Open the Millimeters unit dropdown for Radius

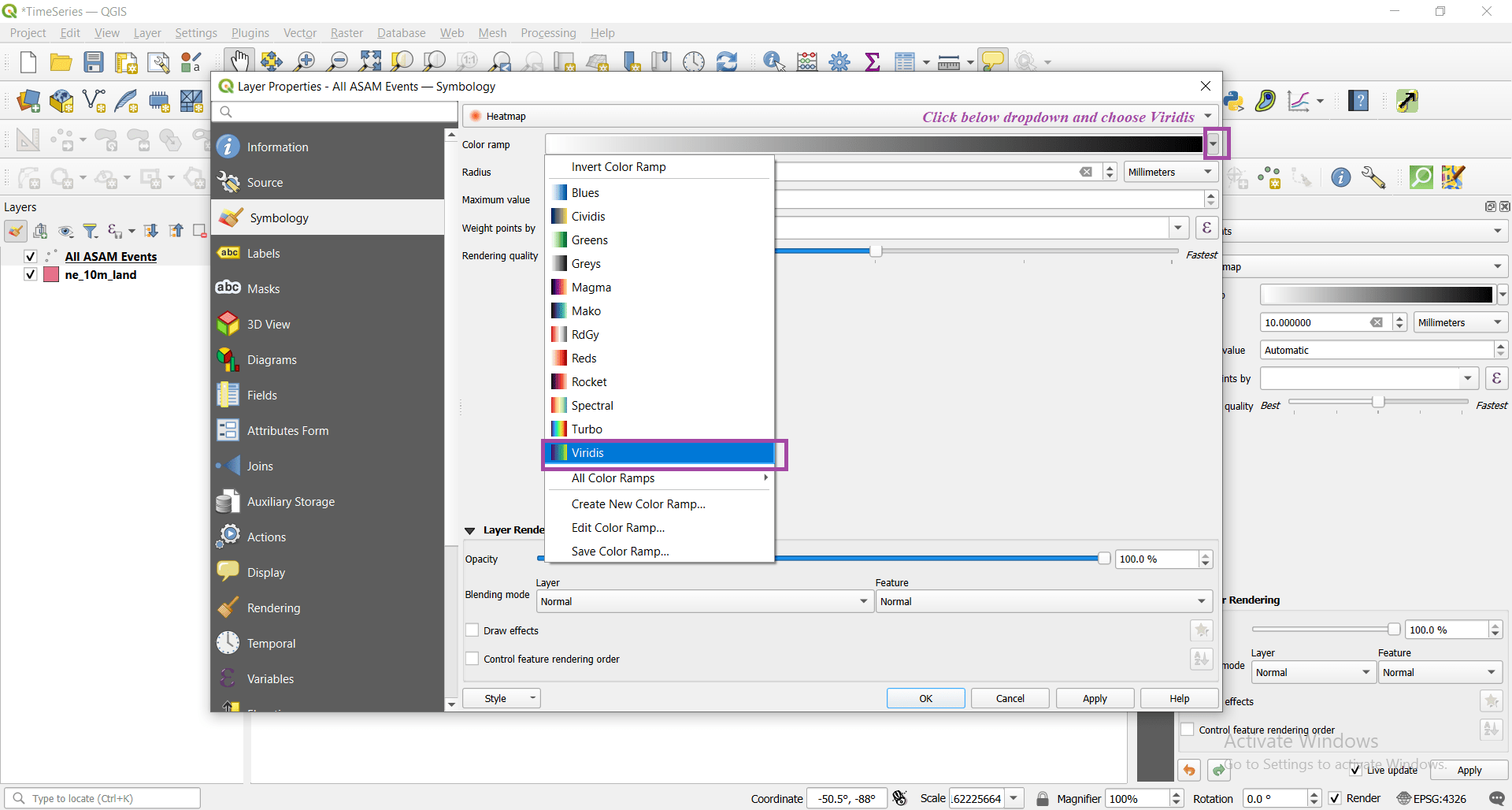pyautogui.click(x=1171, y=172)
